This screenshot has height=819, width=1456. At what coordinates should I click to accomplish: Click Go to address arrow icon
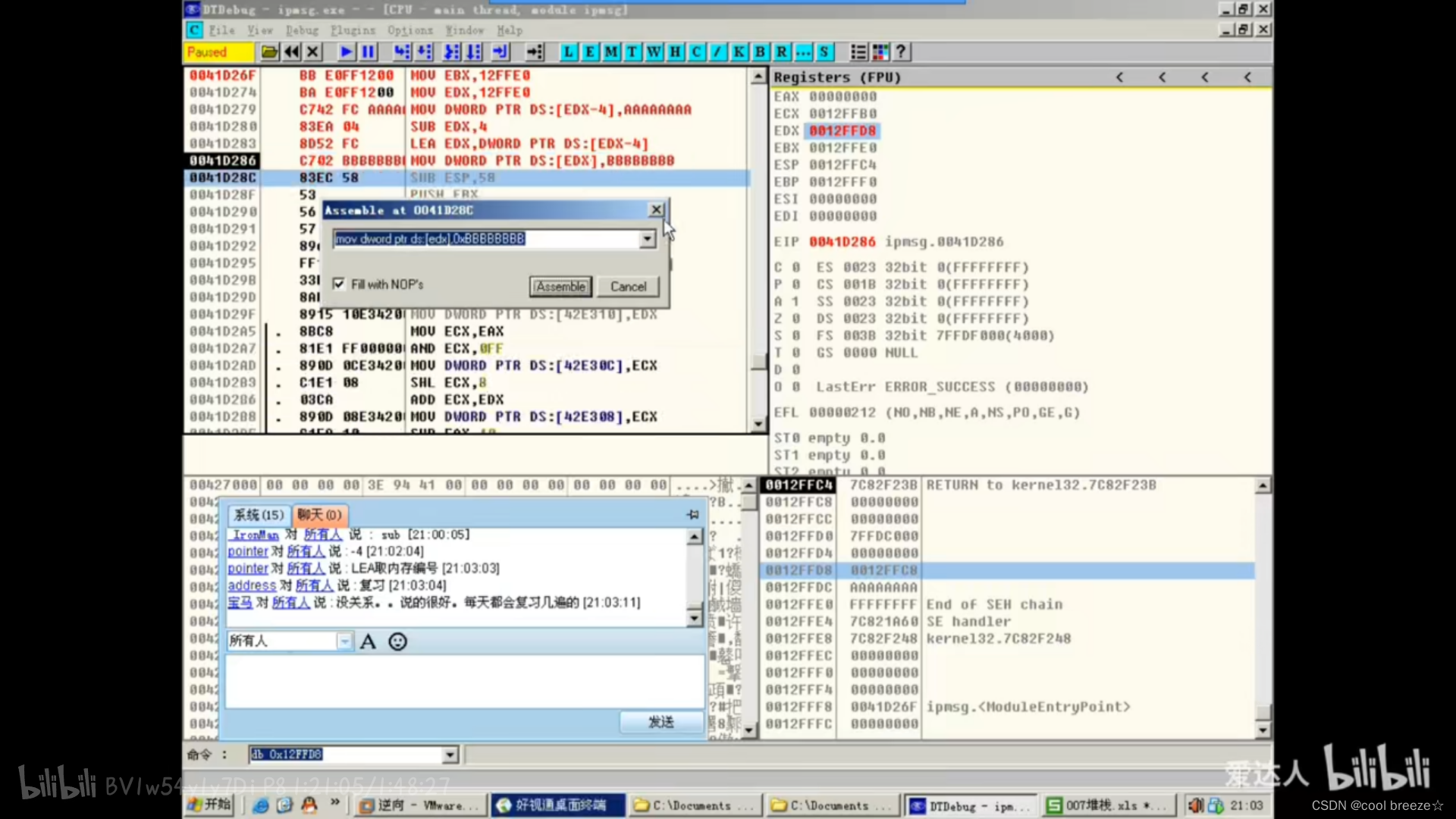pyautogui.click(x=535, y=52)
